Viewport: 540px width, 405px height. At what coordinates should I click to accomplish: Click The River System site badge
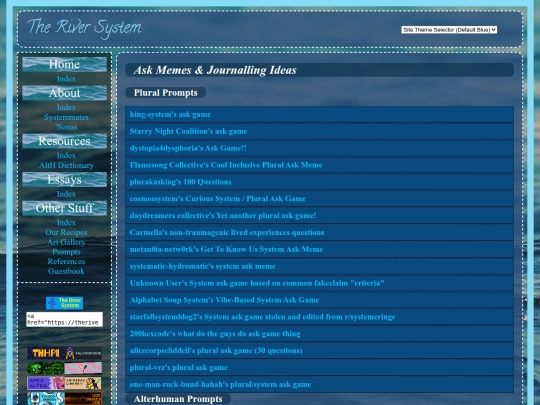pyautogui.click(x=64, y=303)
